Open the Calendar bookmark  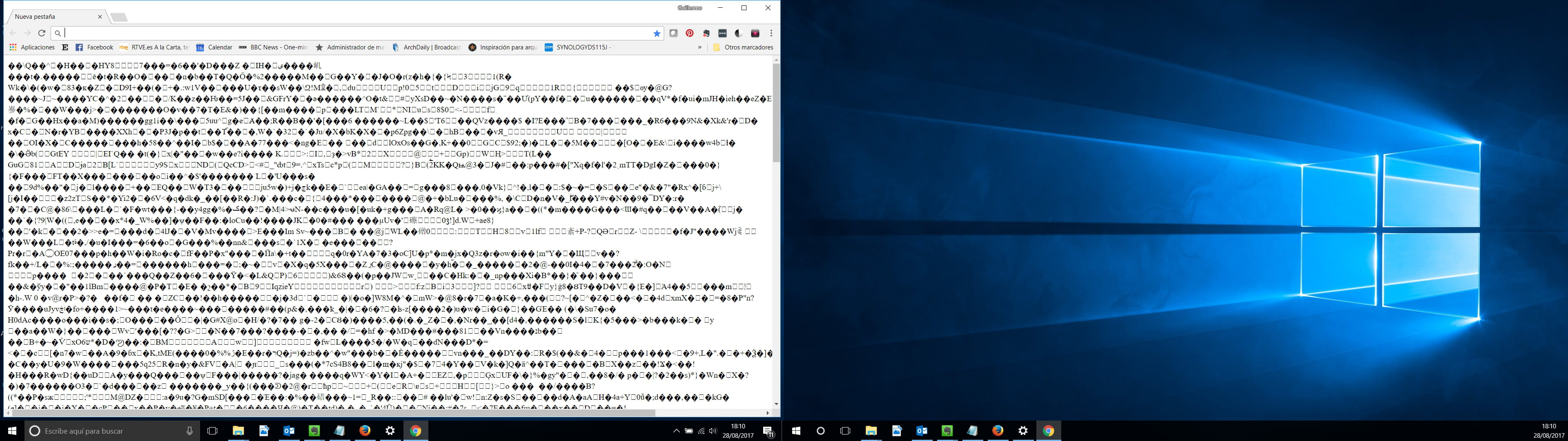pos(214,47)
